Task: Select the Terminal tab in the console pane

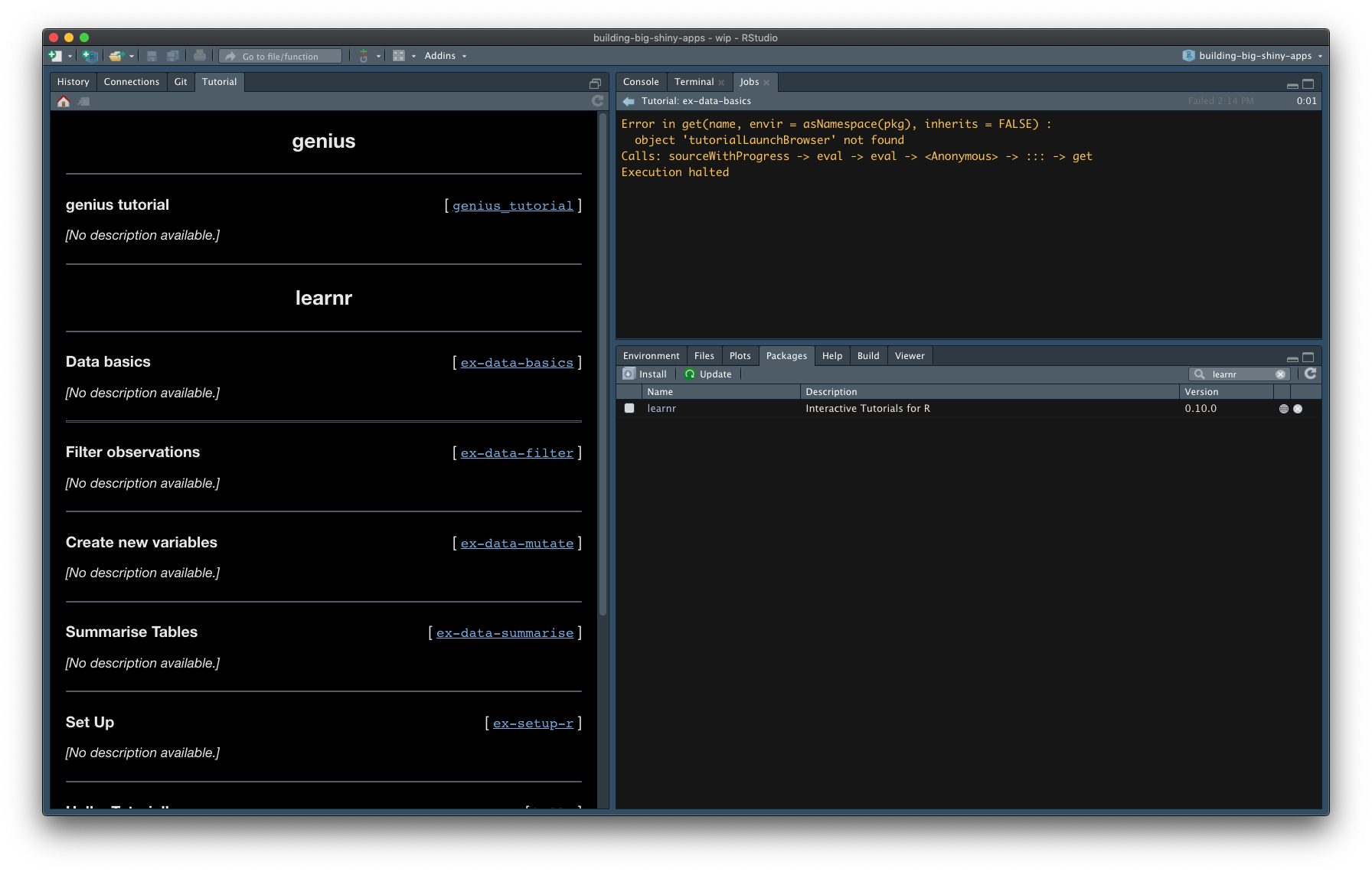Action: [694, 81]
